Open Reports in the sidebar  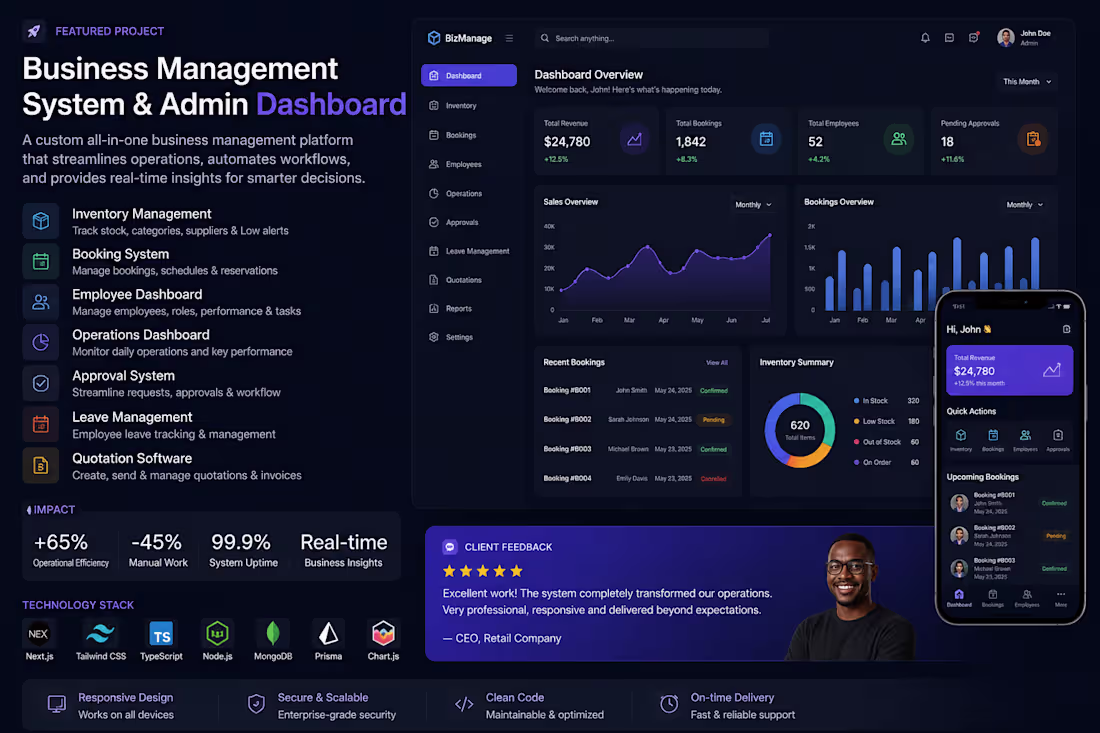[469, 309]
